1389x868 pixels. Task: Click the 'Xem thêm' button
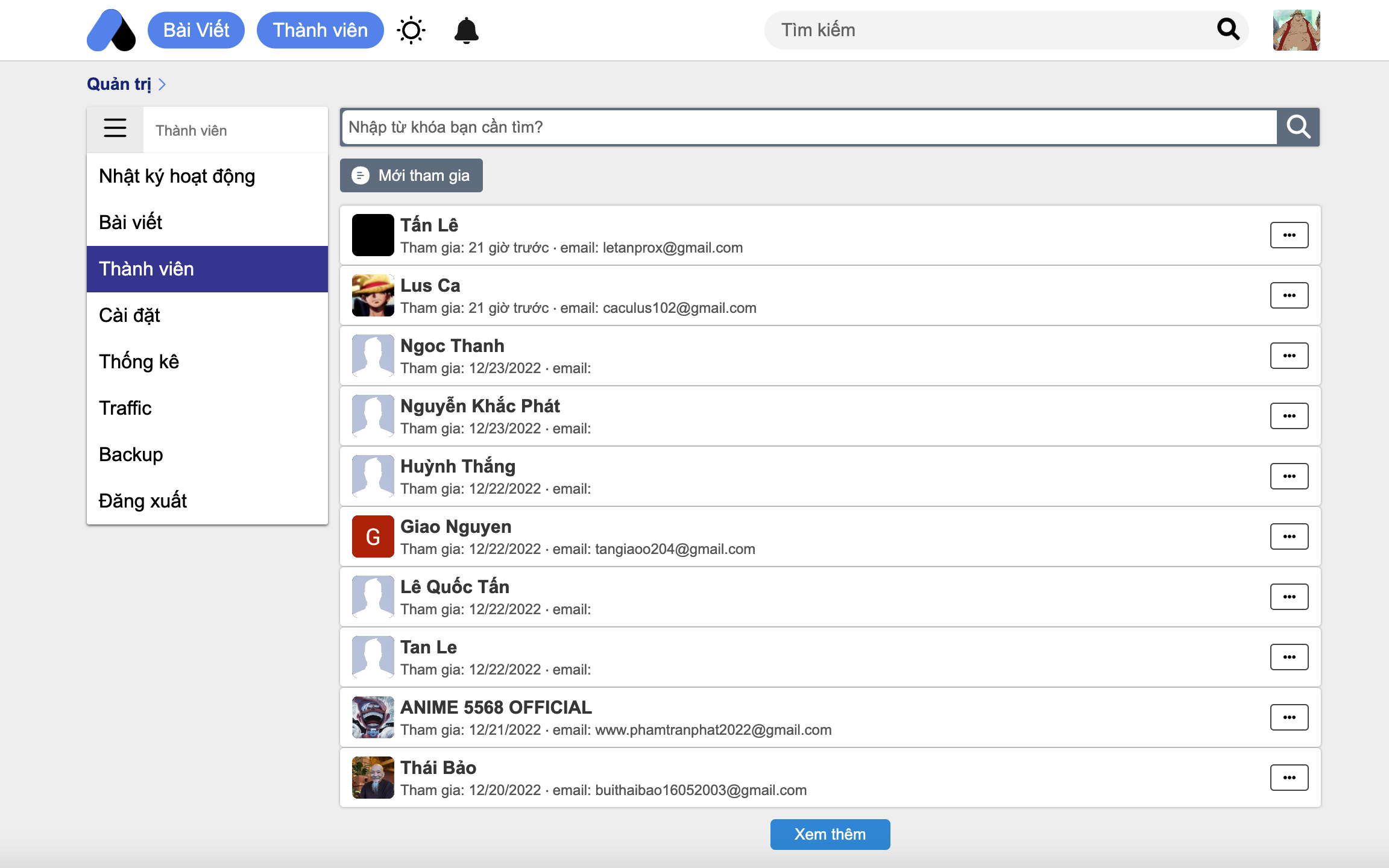tap(830, 834)
